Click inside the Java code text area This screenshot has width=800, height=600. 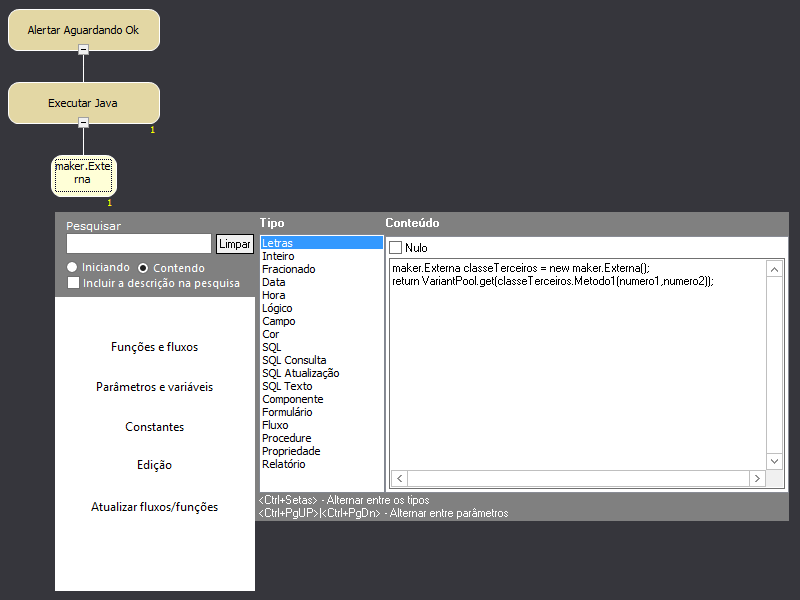point(576,380)
